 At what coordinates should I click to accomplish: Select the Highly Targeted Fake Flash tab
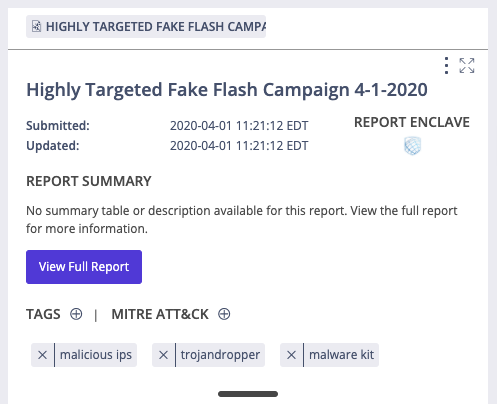click(146, 26)
